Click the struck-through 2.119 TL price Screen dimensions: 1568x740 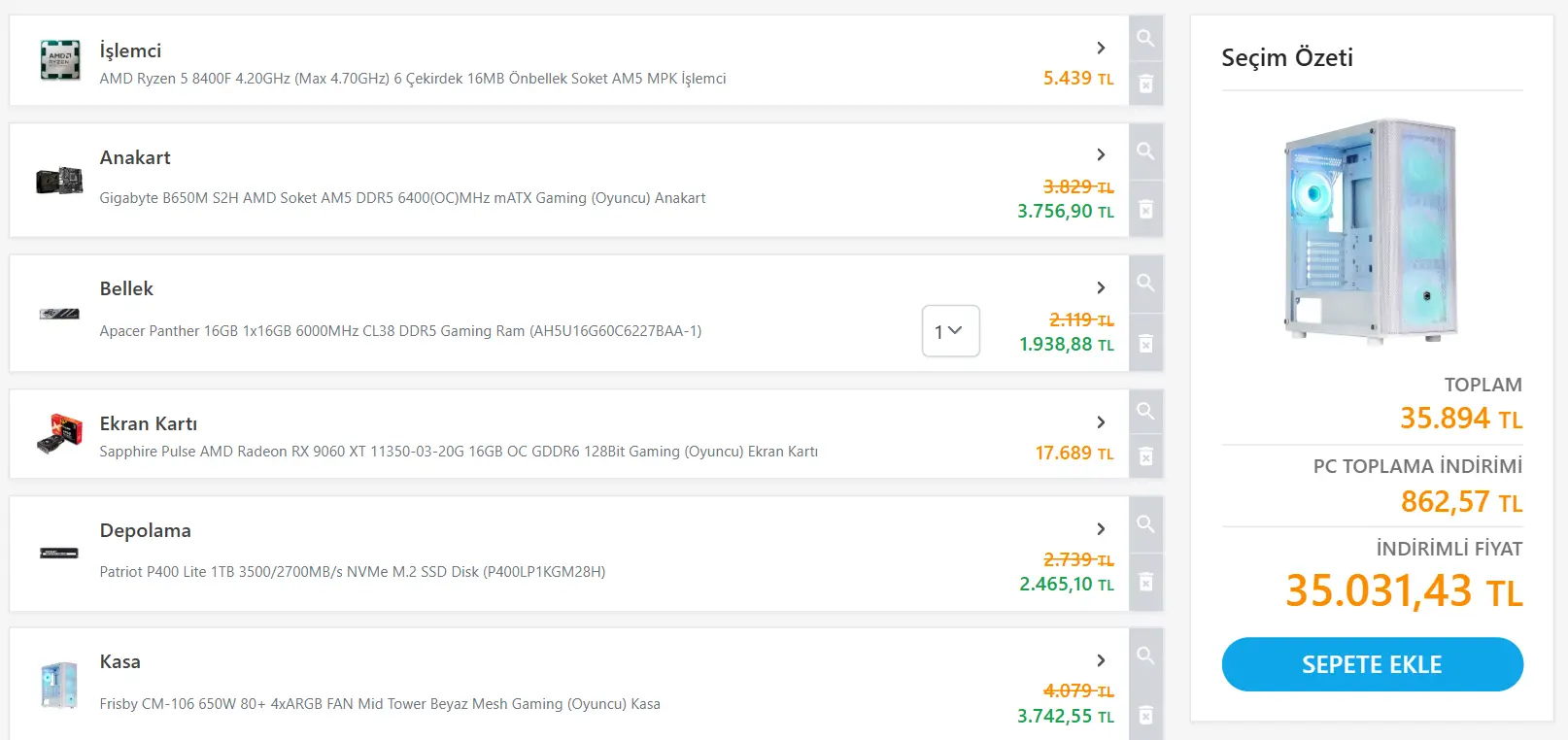tap(1082, 320)
